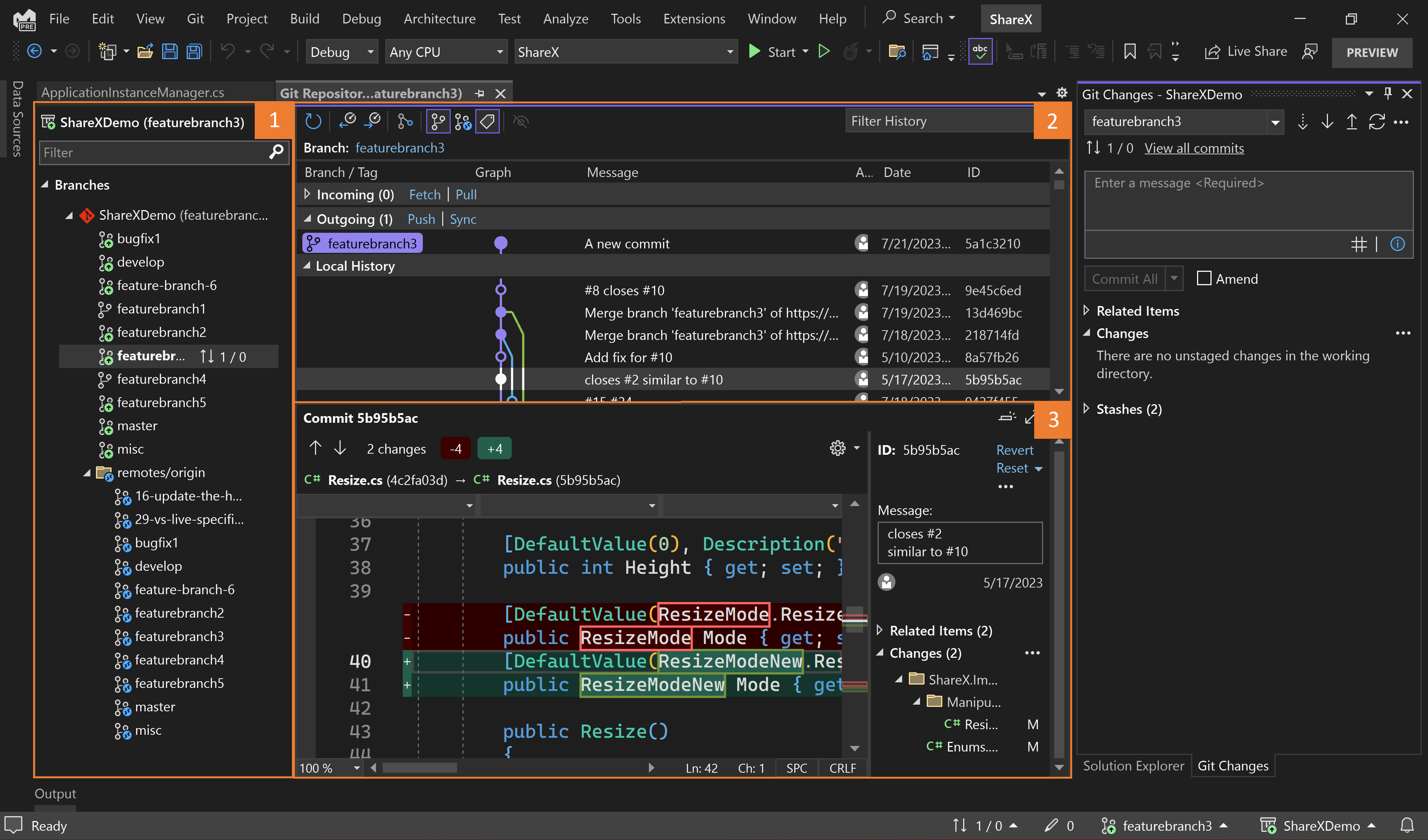Click the settings gear icon in commit diff view

838,448
